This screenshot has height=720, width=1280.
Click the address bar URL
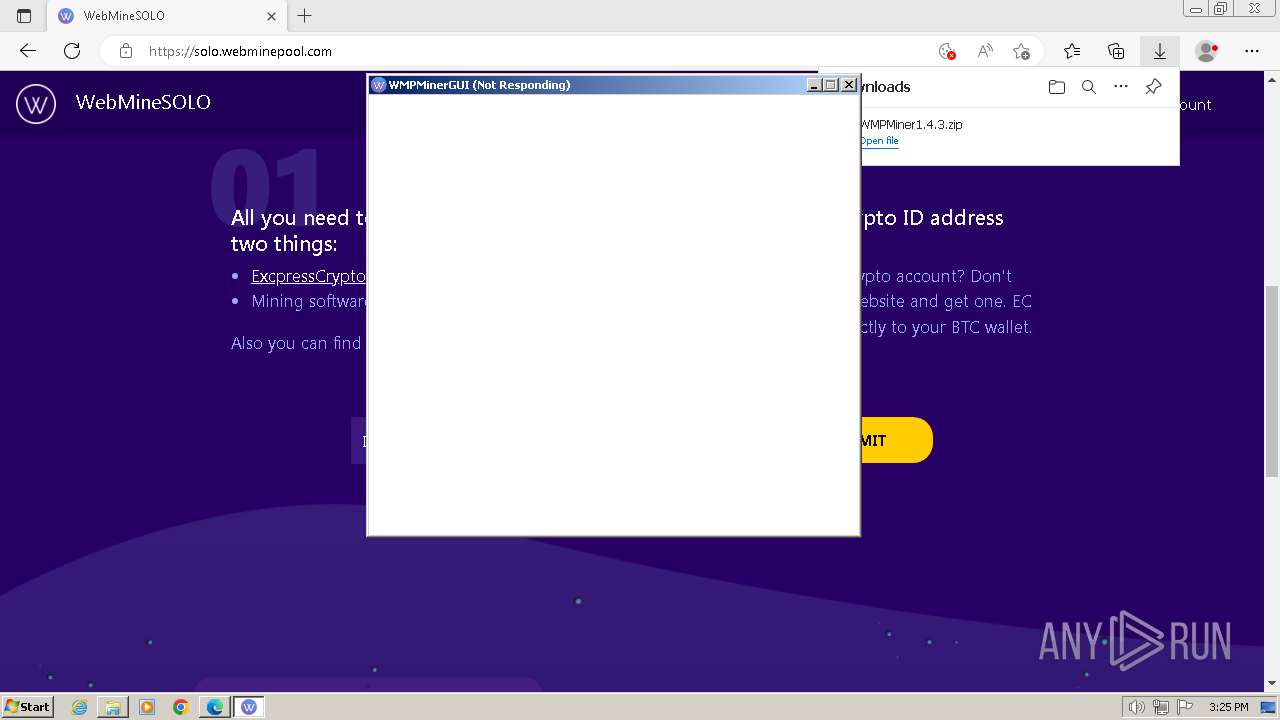(240, 51)
